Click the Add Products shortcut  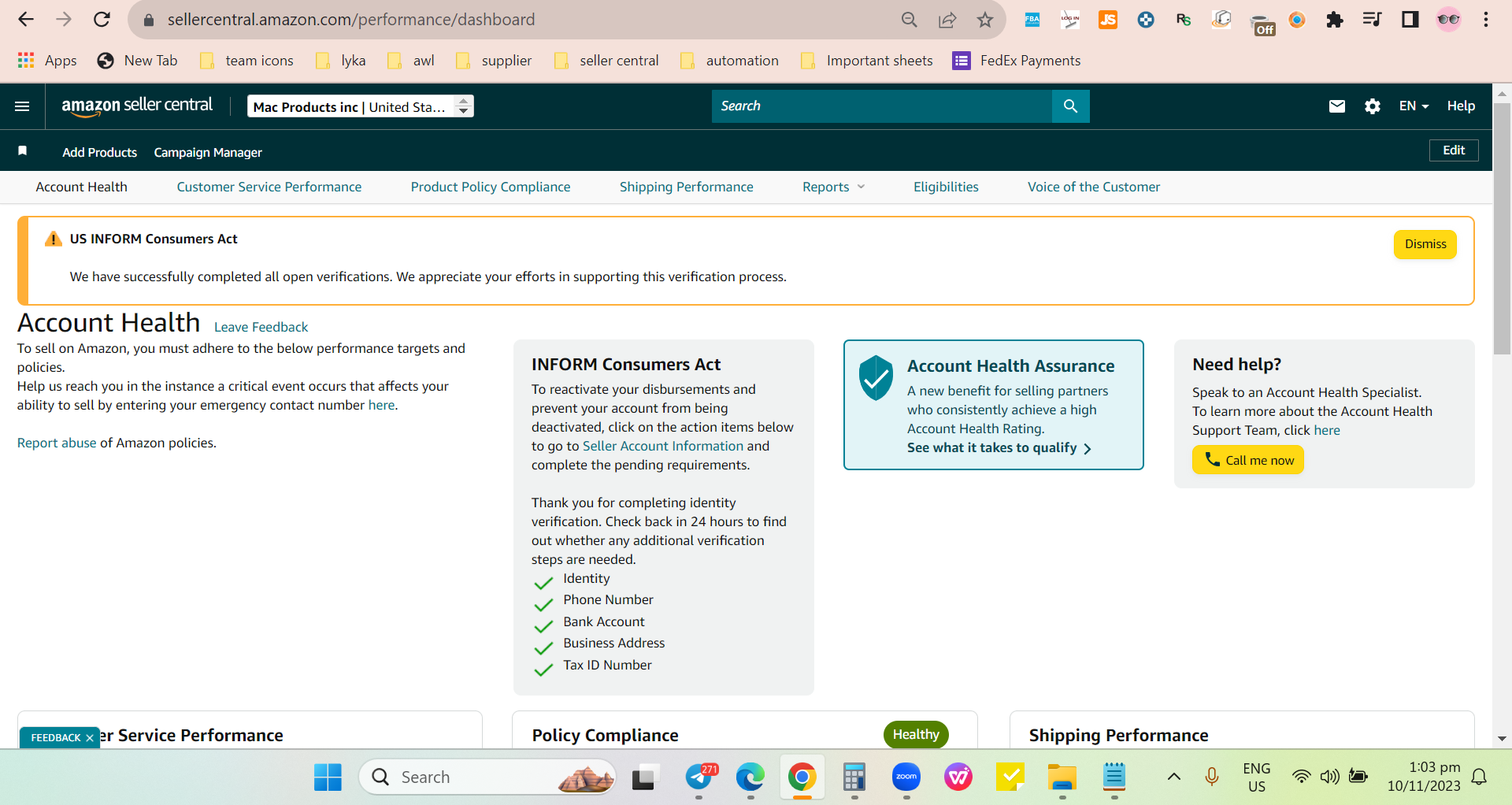pyautogui.click(x=100, y=152)
